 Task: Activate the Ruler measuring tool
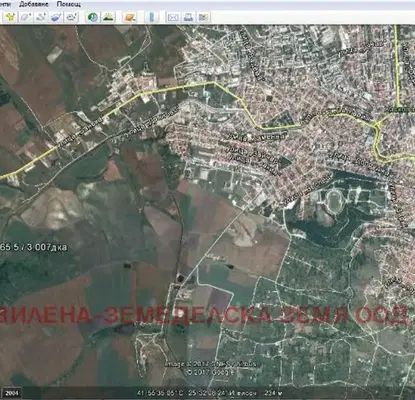point(151,17)
